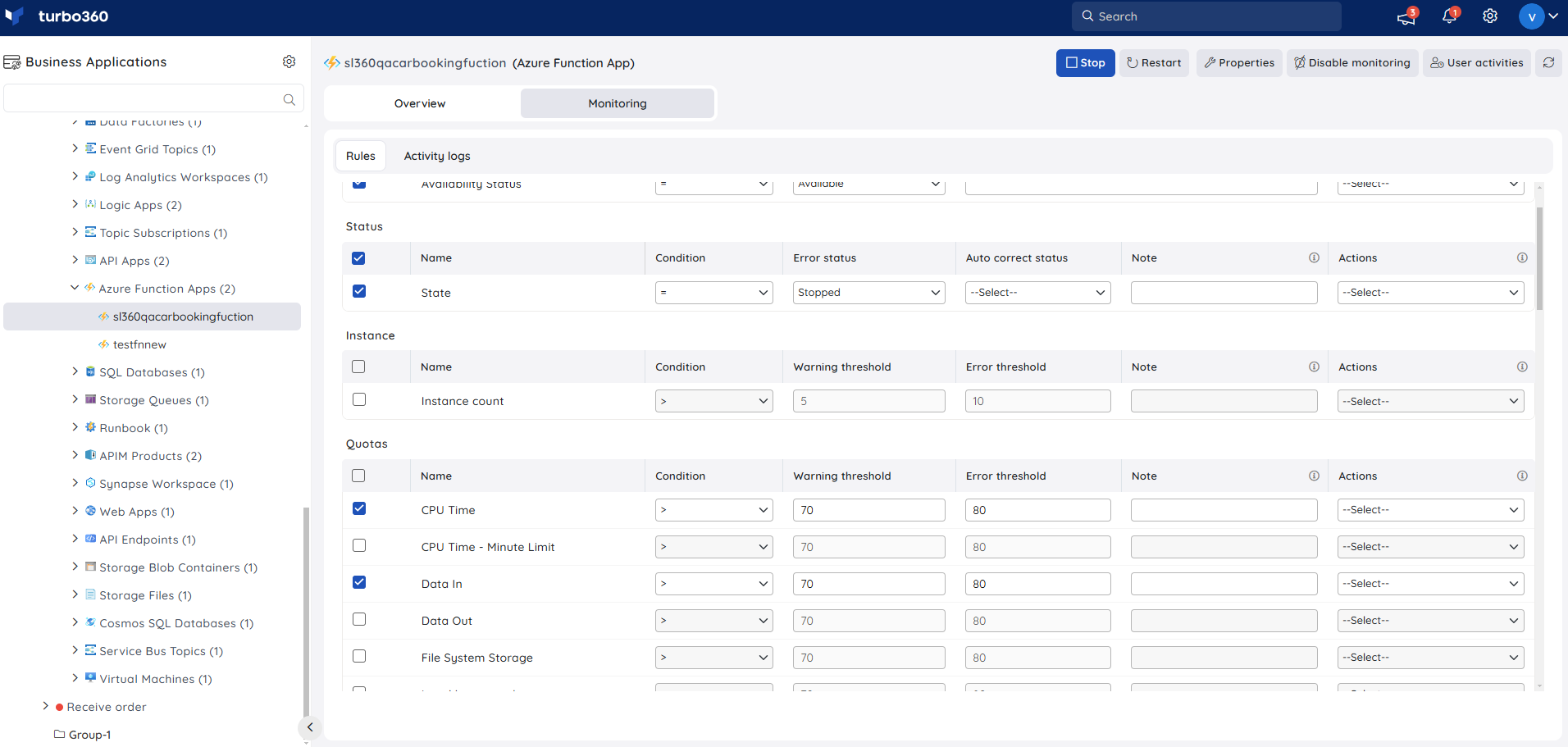Viewport: 1568px width, 747px height.
Task: Click Disable monitoring
Action: coord(1352,62)
